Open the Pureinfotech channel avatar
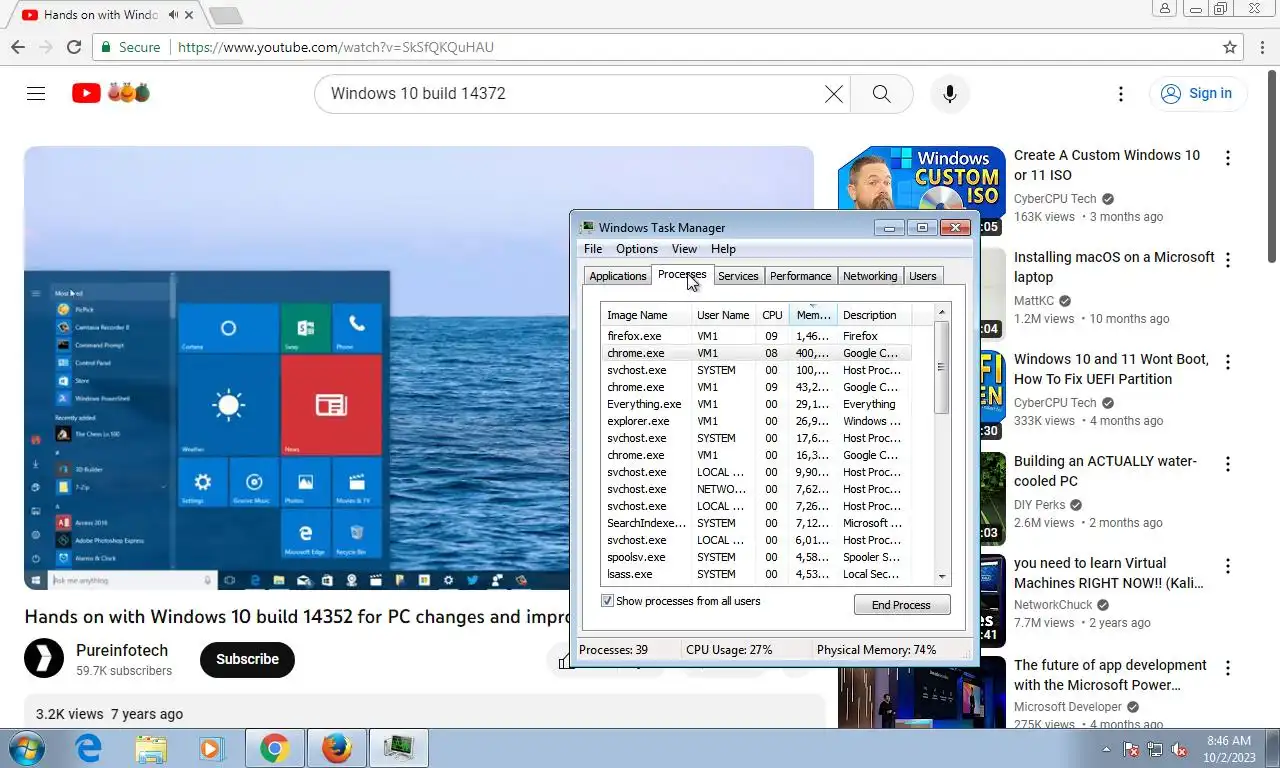Screen dimensions: 1280x768 pyautogui.click(x=44, y=658)
